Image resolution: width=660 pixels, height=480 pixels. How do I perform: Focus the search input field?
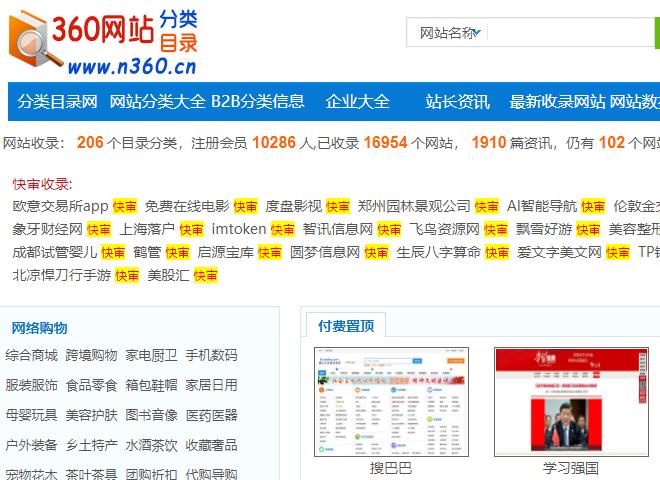point(571,32)
